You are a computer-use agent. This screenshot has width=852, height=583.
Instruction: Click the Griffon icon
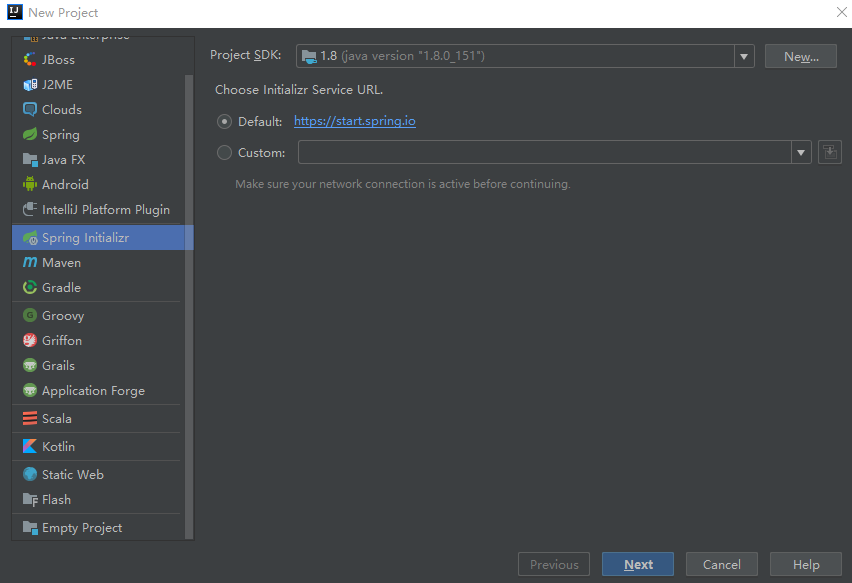pyautogui.click(x=30, y=340)
